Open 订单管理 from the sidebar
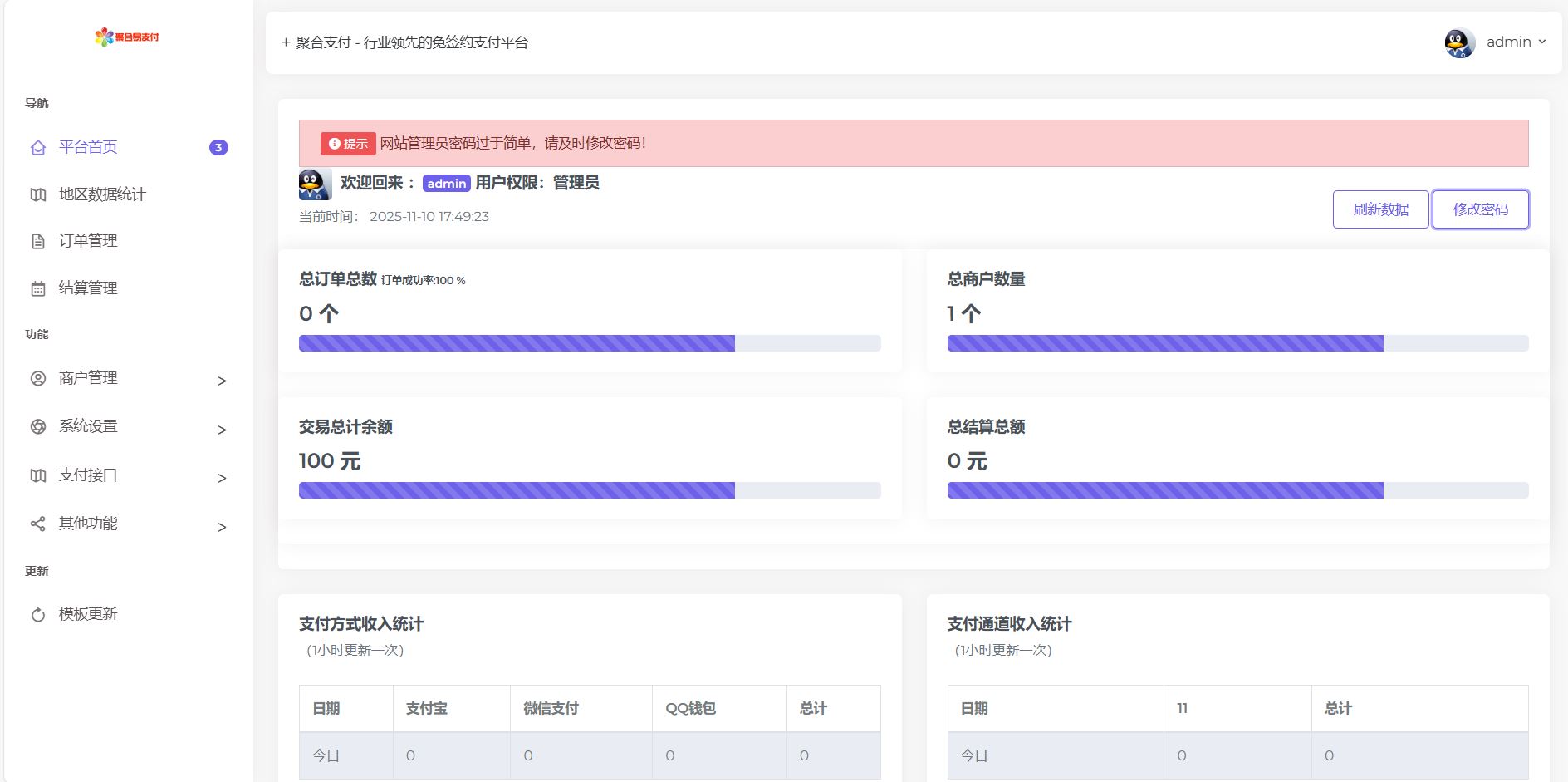 tap(88, 241)
